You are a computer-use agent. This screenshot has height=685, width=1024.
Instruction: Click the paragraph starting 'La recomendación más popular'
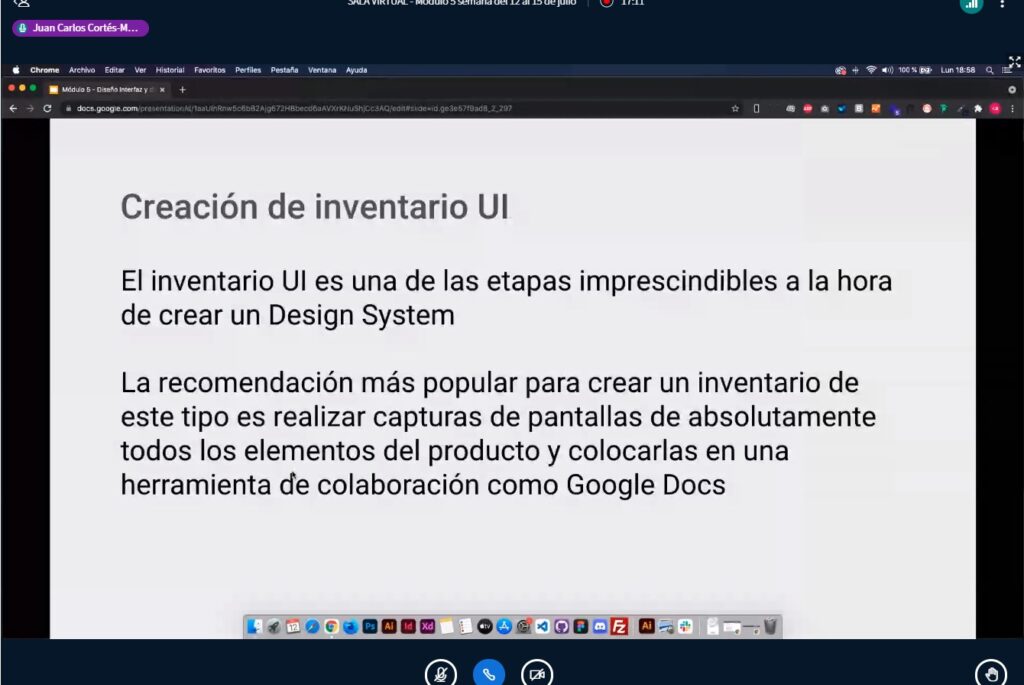tap(498, 434)
